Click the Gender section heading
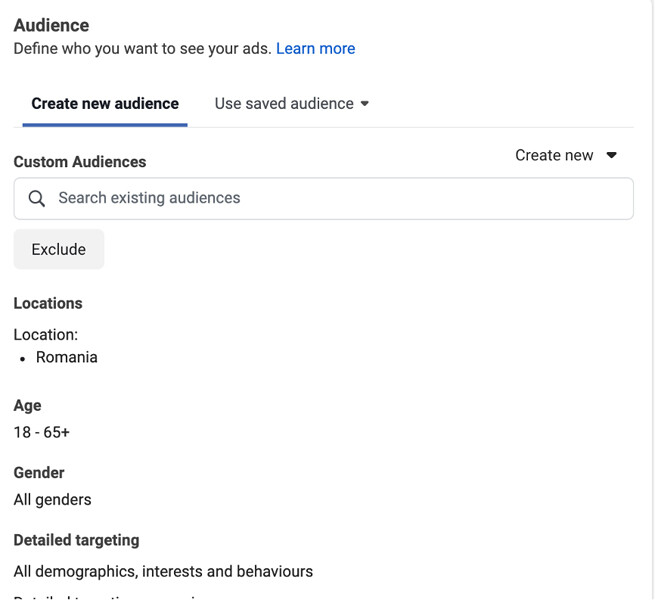Viewport: 655px width, 600px height. coord(39,472)
